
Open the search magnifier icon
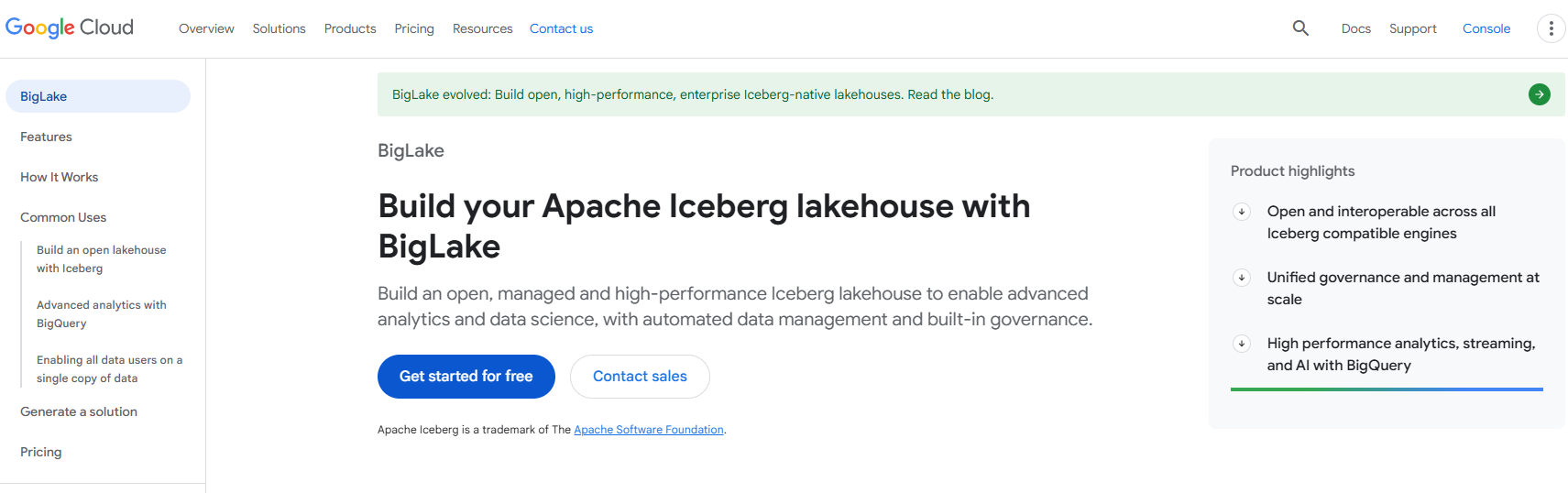pos(1300,28)
